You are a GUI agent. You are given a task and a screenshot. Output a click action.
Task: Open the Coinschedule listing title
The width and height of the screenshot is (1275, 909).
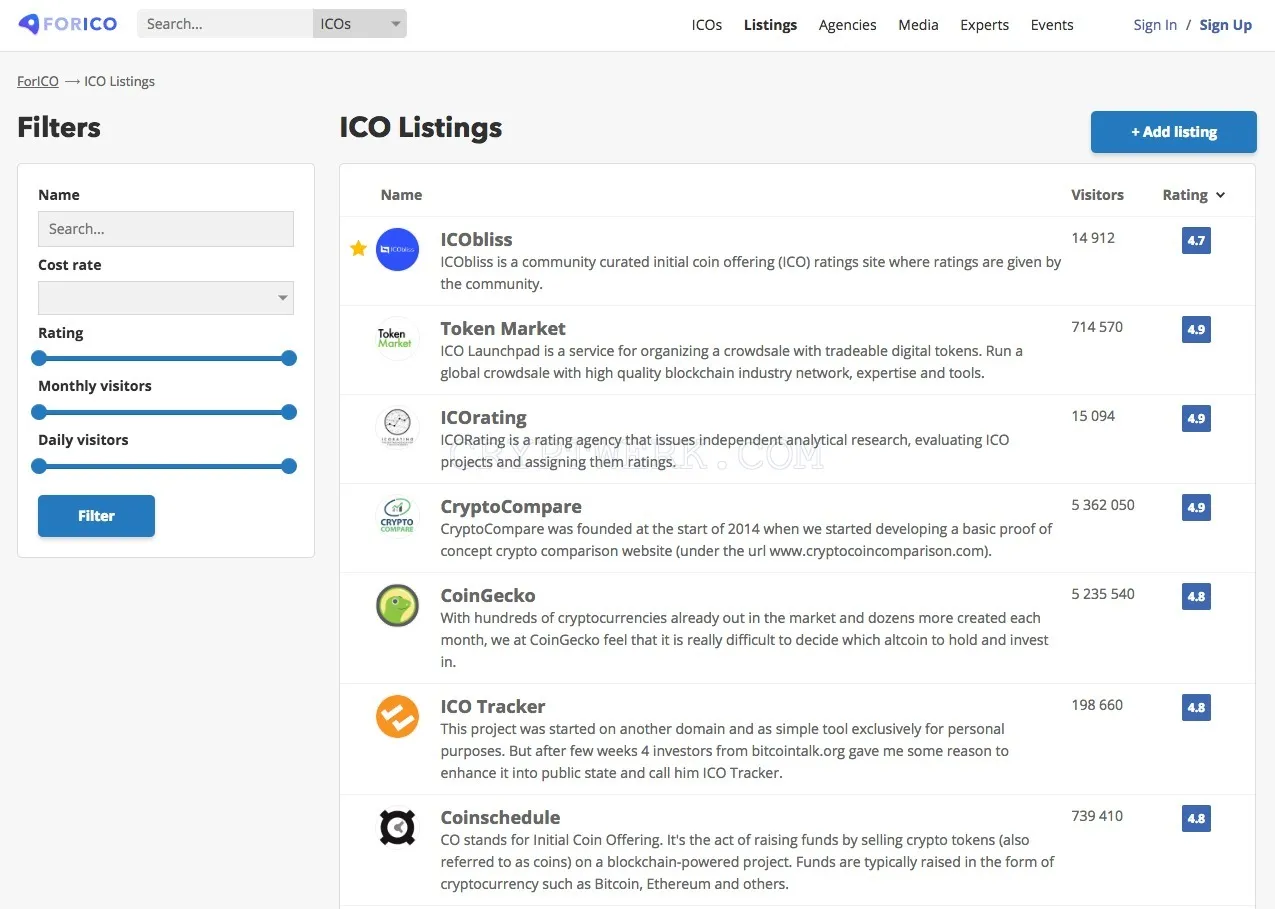[500, 818]
